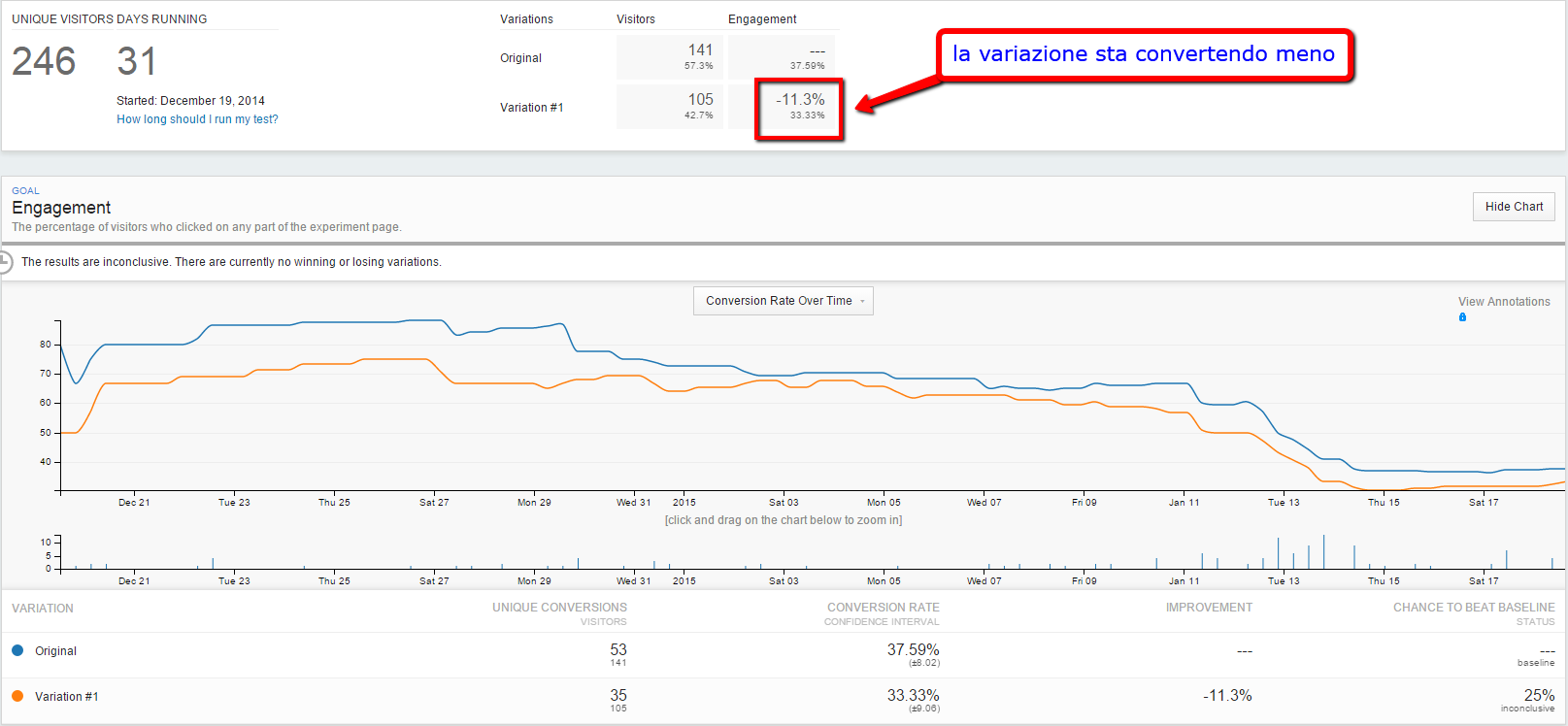Click the View Annotations link
1568x726 pixels.
[x=1503, y=302]
